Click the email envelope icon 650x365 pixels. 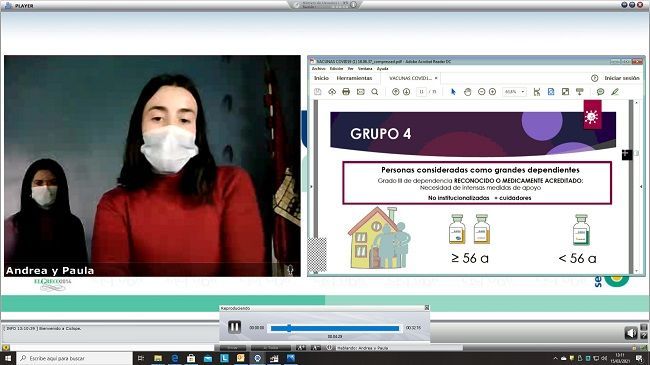coord(361,92)
